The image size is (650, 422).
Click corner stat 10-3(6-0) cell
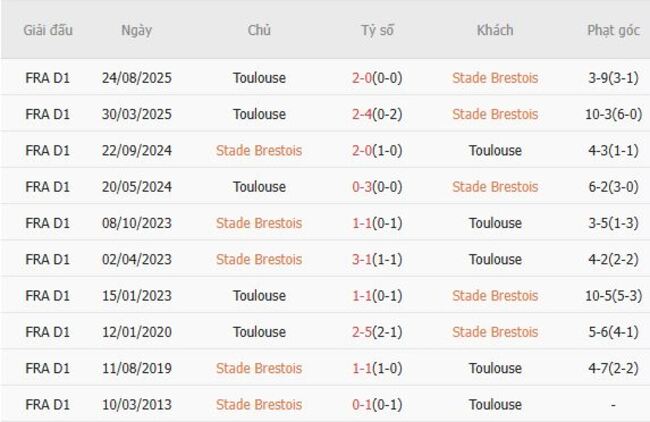click(x=613, y=114)
